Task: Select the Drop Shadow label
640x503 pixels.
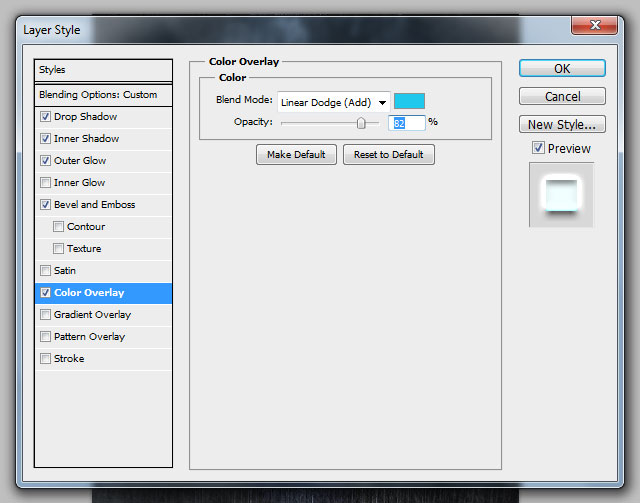Action: coord(85,117)
